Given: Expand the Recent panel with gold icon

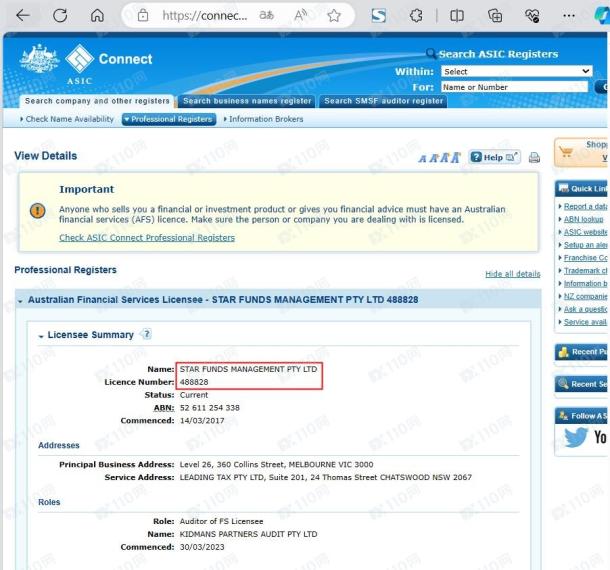Looking at the screenshot, I should [x=581, y=352].
